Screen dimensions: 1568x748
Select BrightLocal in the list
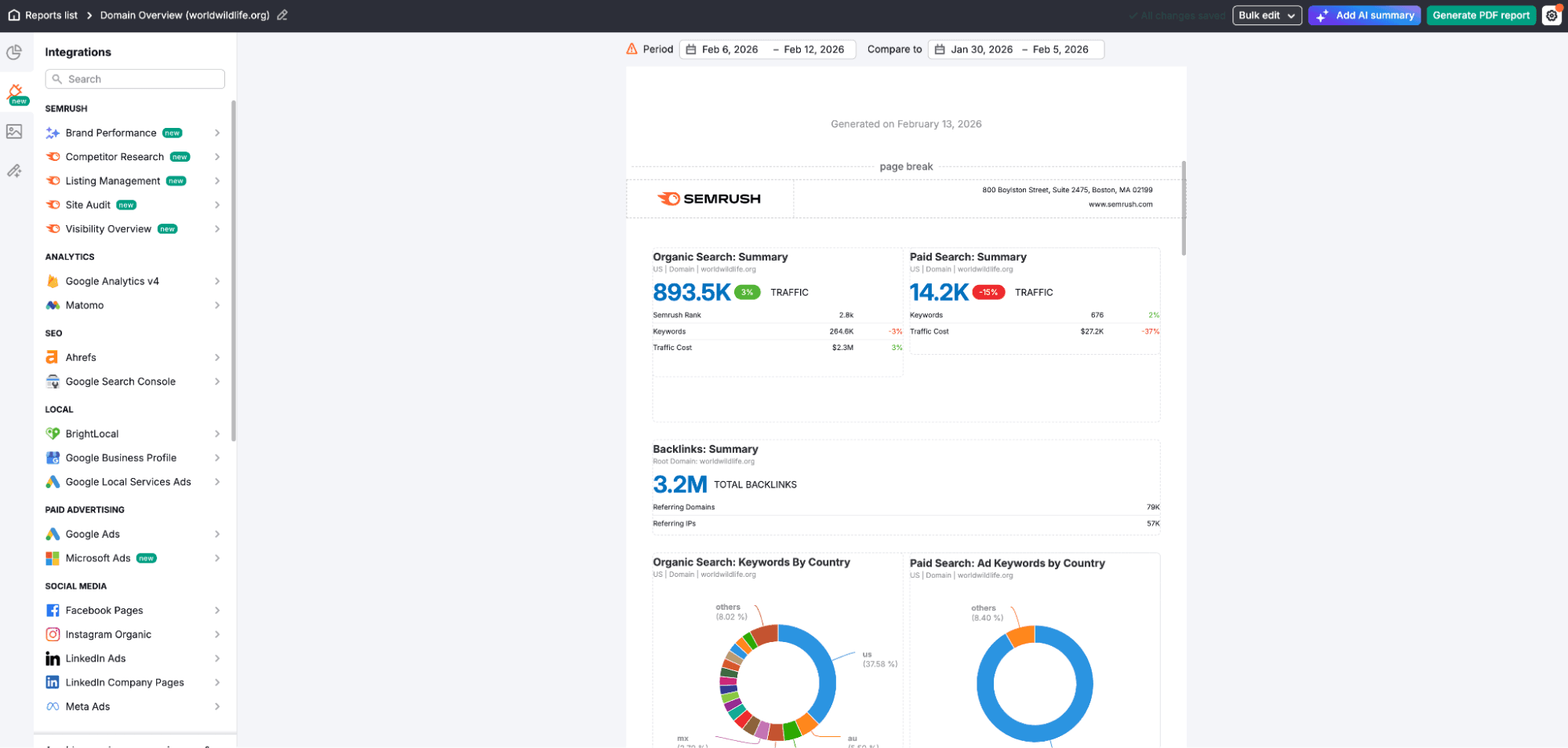pyautogui.click(x=134, y=433)
